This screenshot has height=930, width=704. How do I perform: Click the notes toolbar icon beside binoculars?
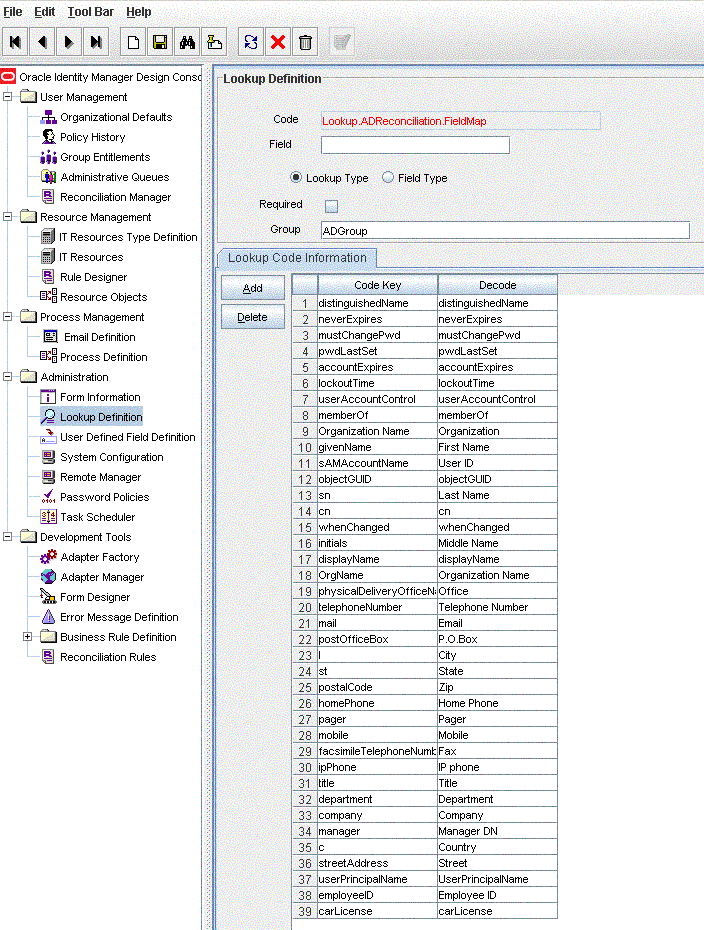(214, 42)
